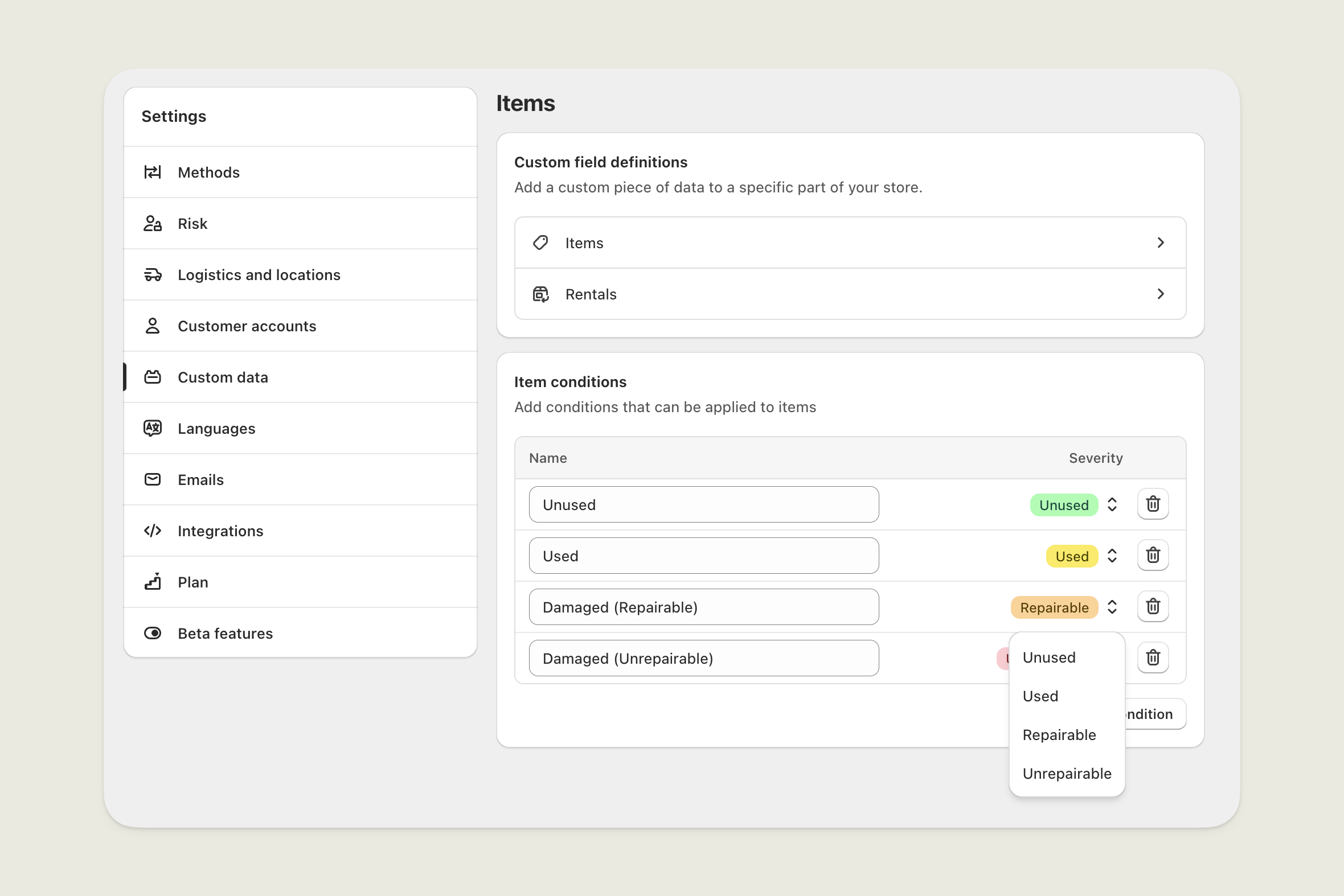The width and height of the screenshot is (1344, 896).
Task: Click the Integrations code brackets icon
Action: tap(152, 531)
